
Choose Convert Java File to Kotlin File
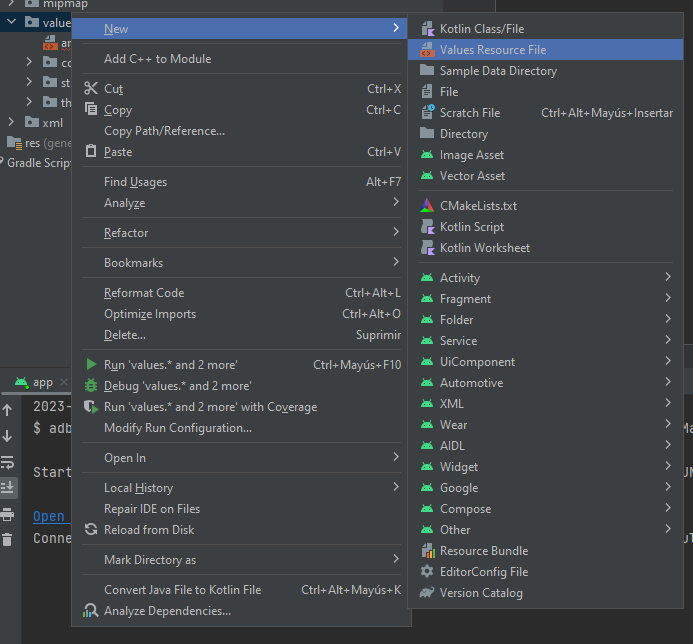pos(182,590)
